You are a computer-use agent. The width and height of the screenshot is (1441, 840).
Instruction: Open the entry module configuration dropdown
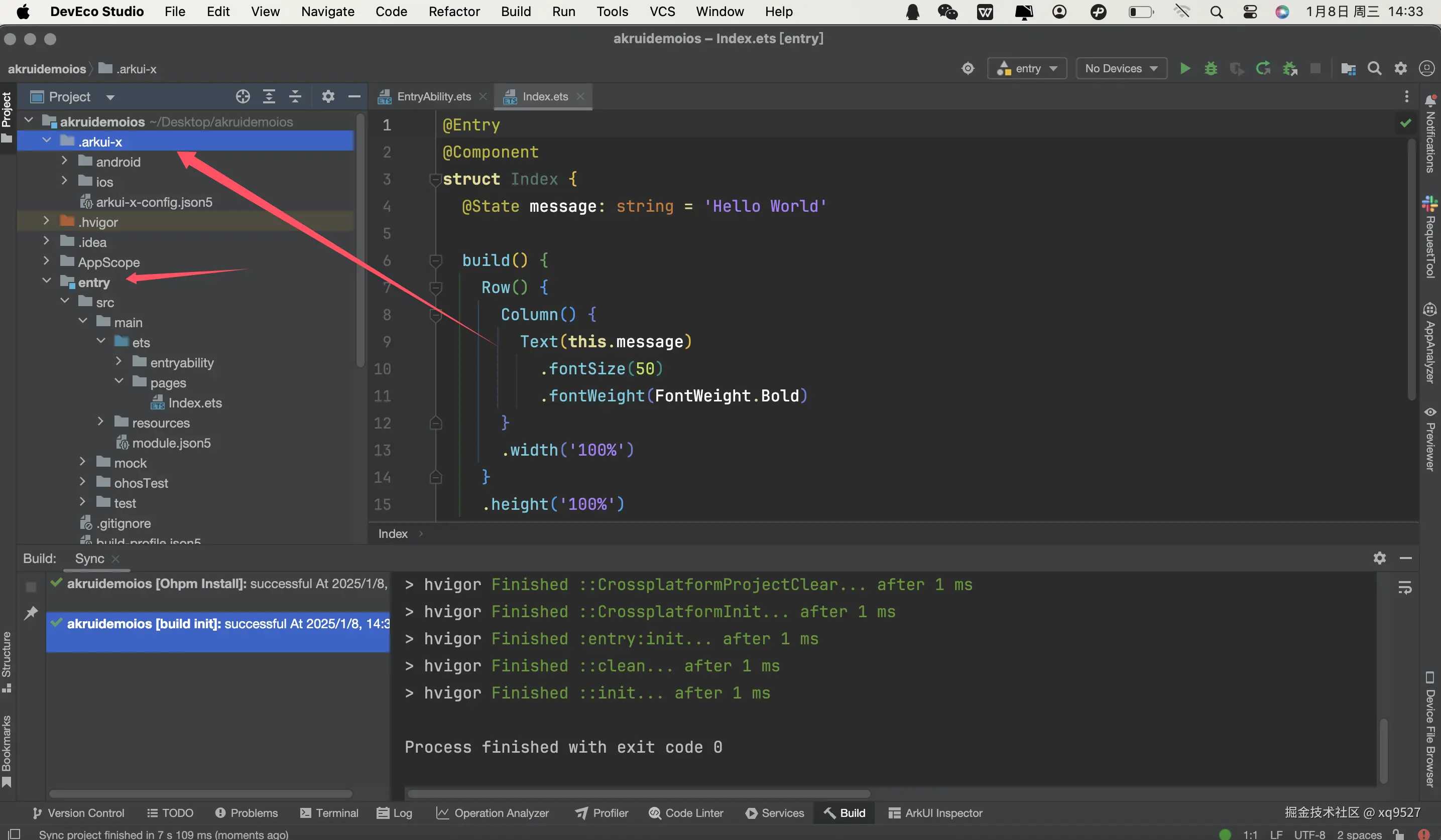point(1027,69)
